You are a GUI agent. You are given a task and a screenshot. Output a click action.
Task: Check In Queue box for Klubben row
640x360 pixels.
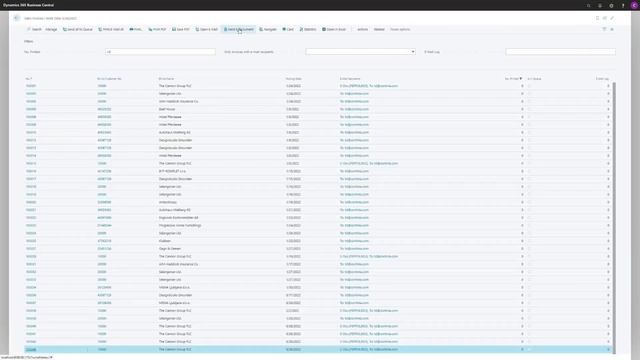tap(529, 241)
